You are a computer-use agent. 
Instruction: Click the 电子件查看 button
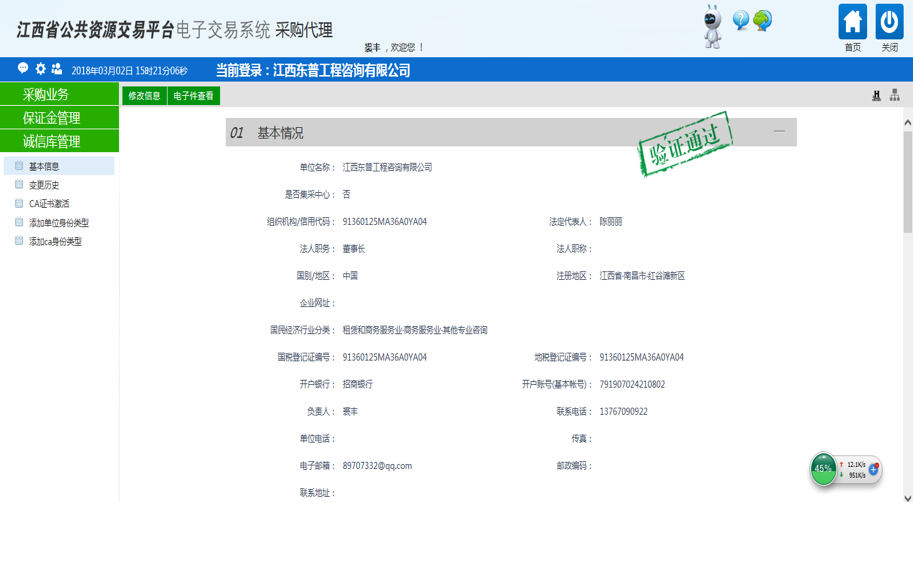pos(193,96)
